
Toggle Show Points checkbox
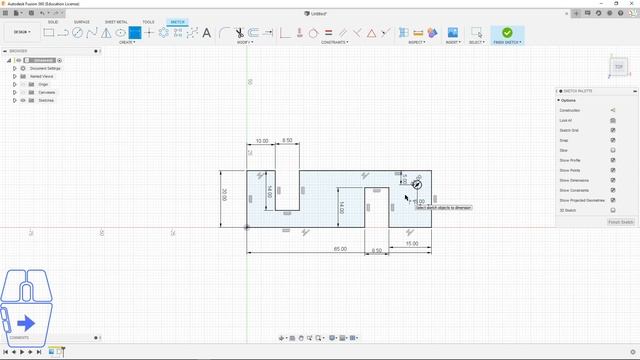(613, 170)
